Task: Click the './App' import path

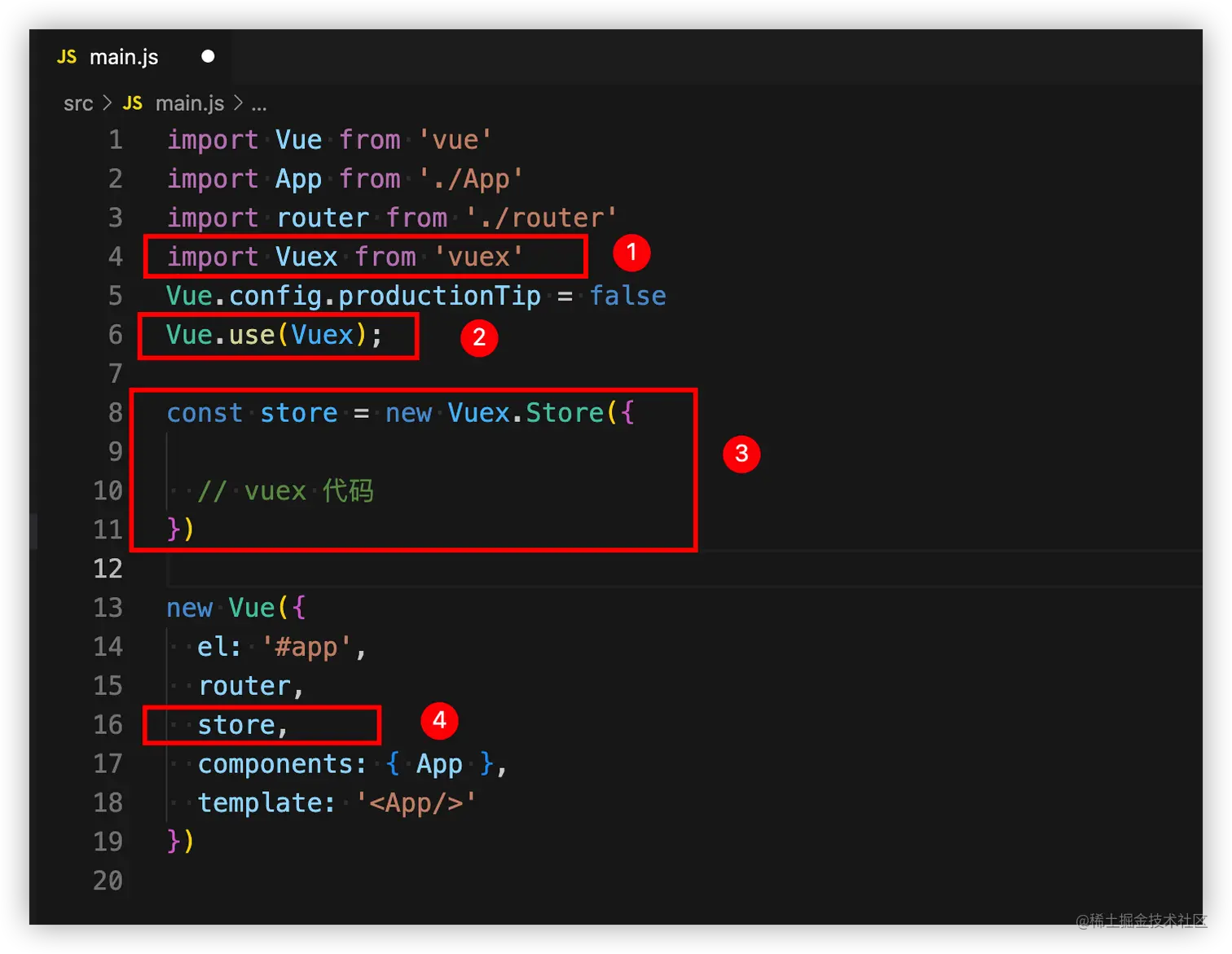Action: click(470, 179)
